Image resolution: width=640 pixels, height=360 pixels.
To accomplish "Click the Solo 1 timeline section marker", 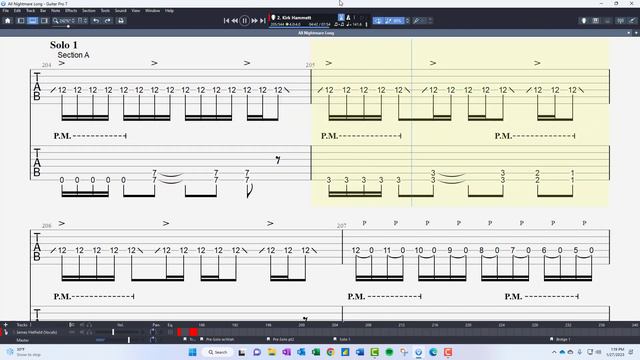I will coord(342,339).
